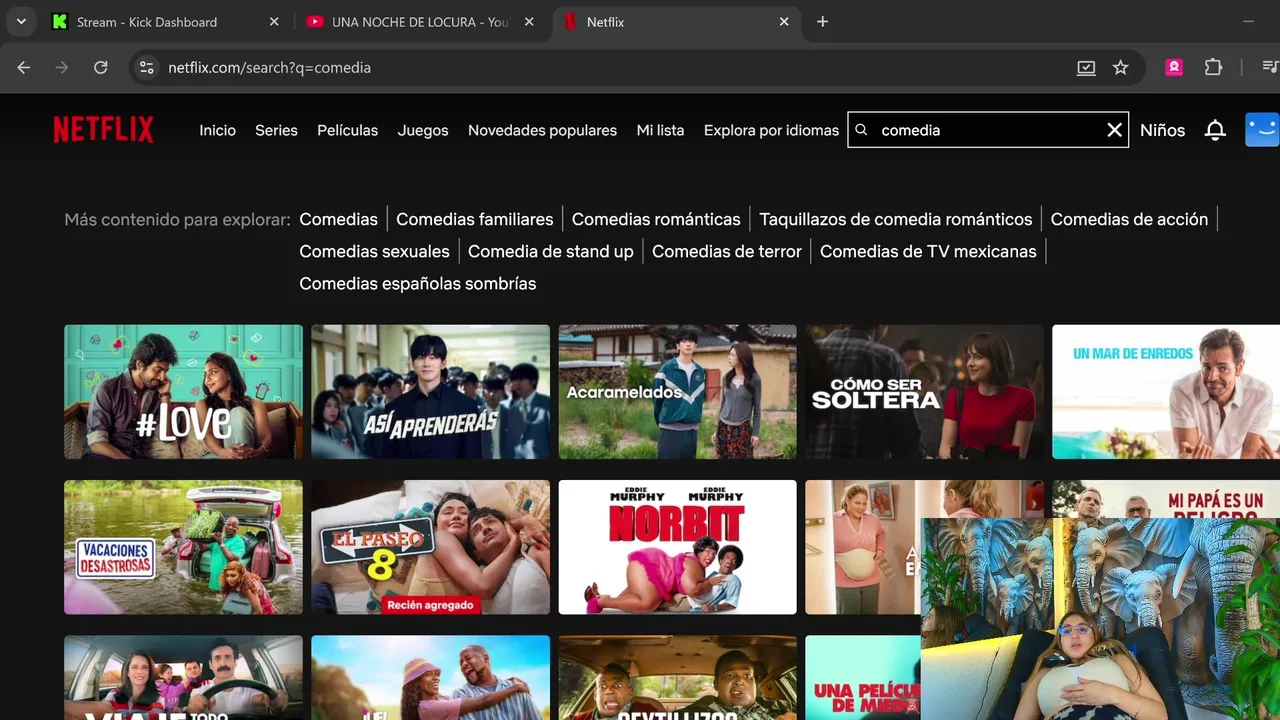Click the site information icon in address bar
This screenshot has height=720, width=1280.
(x=146, y=67)
